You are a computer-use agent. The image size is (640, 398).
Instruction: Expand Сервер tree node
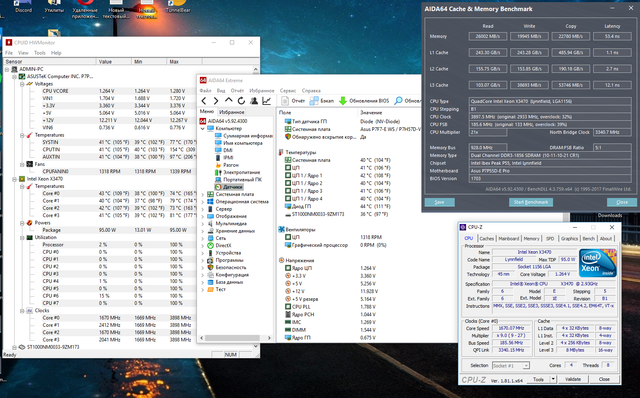click(202, 209)
